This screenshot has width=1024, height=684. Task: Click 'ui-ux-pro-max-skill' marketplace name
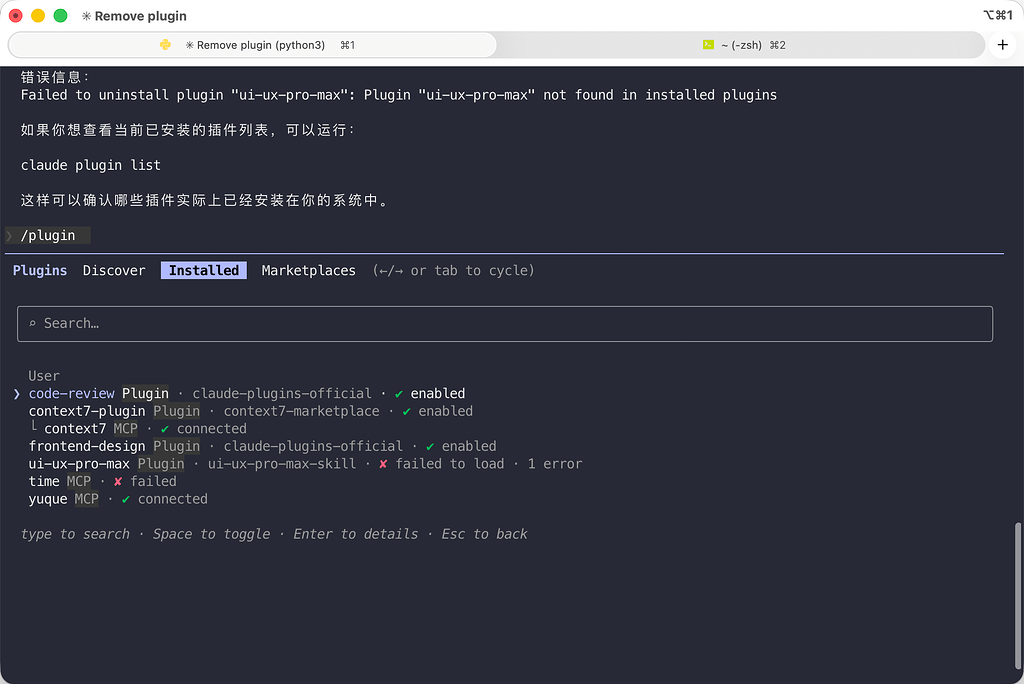point(282,464)
